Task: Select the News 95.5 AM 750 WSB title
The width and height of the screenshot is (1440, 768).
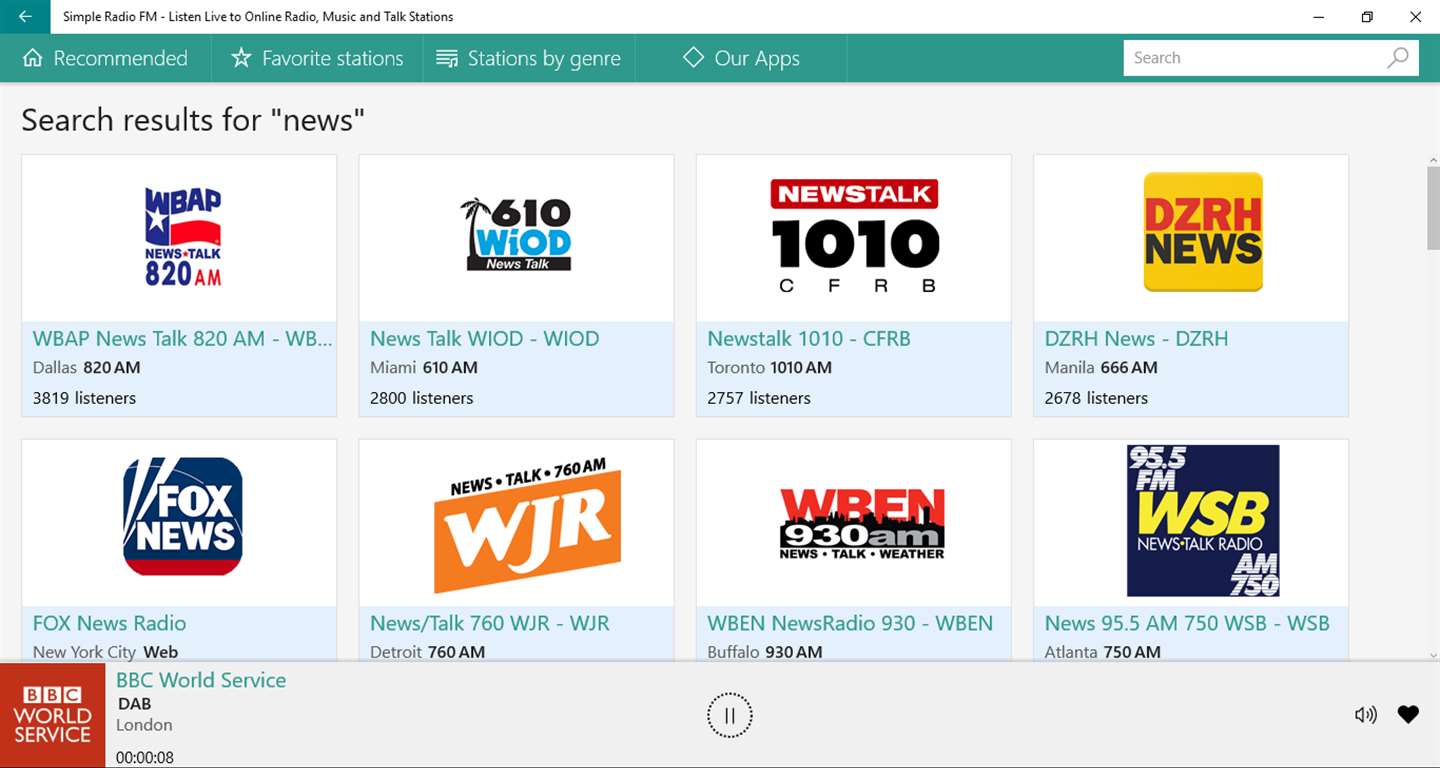Action: point(1187,624)
